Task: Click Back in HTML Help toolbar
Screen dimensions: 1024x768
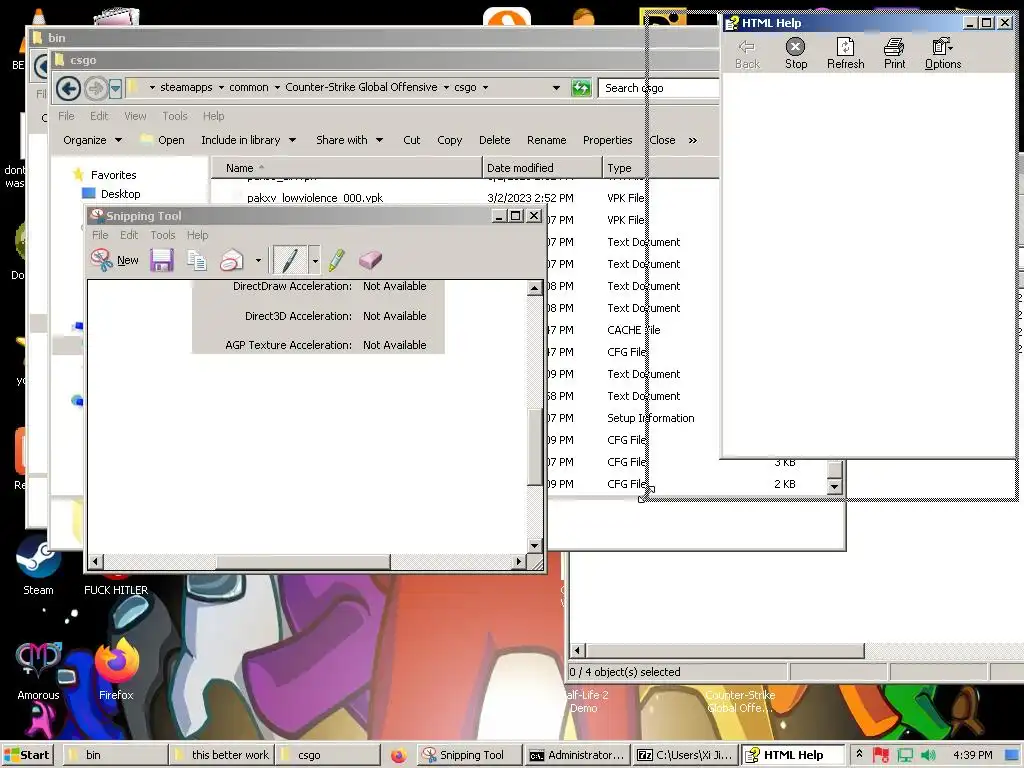Action: point(747,53)
